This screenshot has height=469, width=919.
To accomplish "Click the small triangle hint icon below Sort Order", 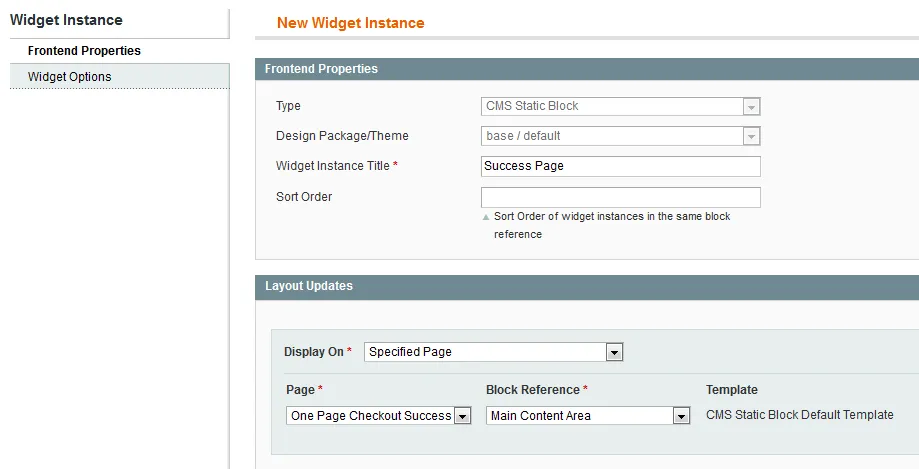I will point(486,217).
